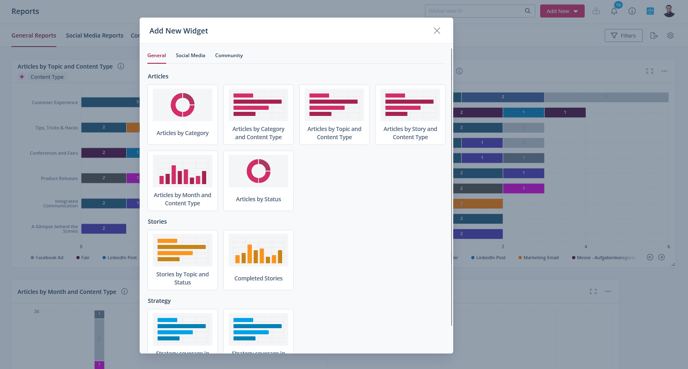The width and height of the screenshot is (688, 369).
Task: Choose Articles by Category and Content Type widget
Action: click(x=258, y=115)
